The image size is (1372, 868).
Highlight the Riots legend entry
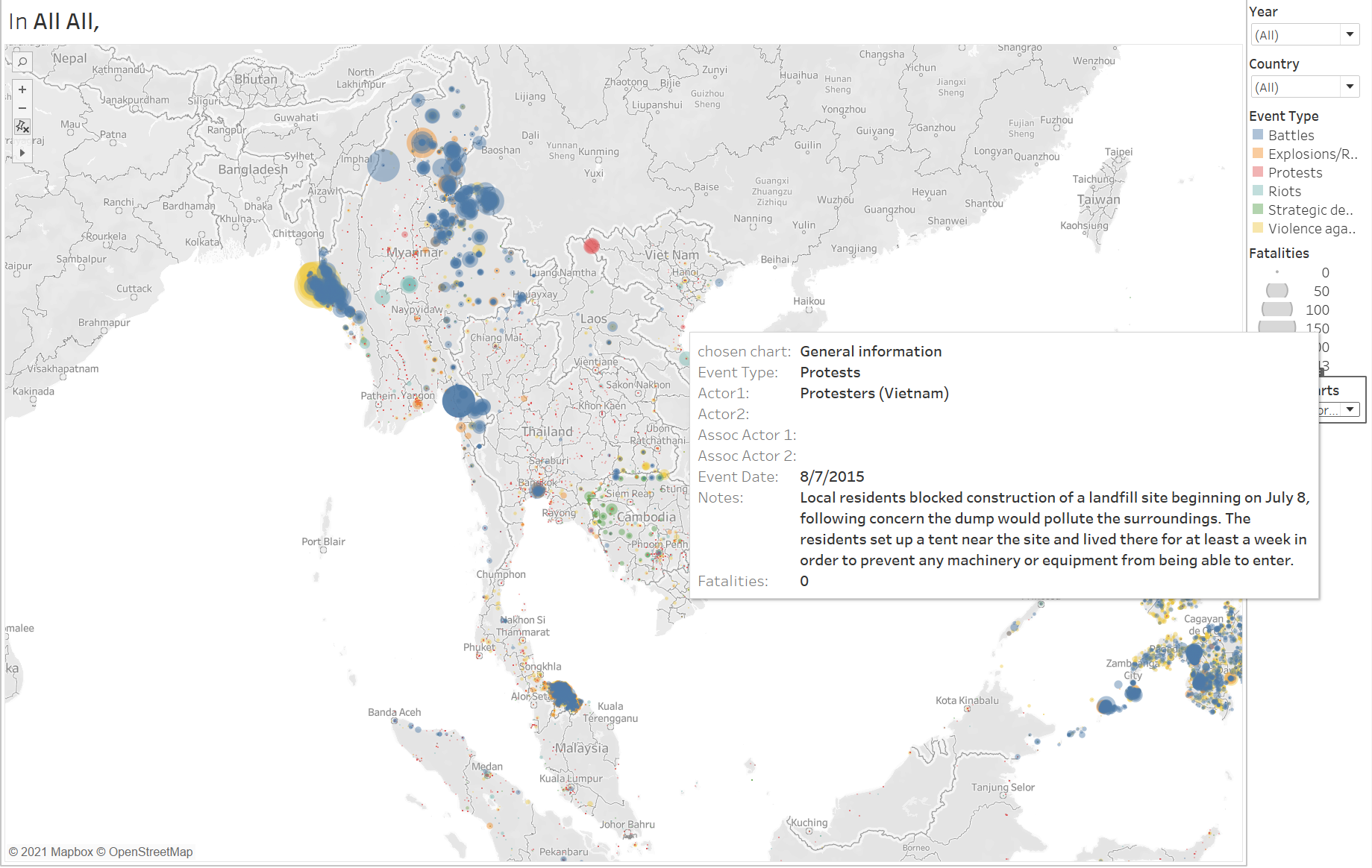click(1284, 191)
